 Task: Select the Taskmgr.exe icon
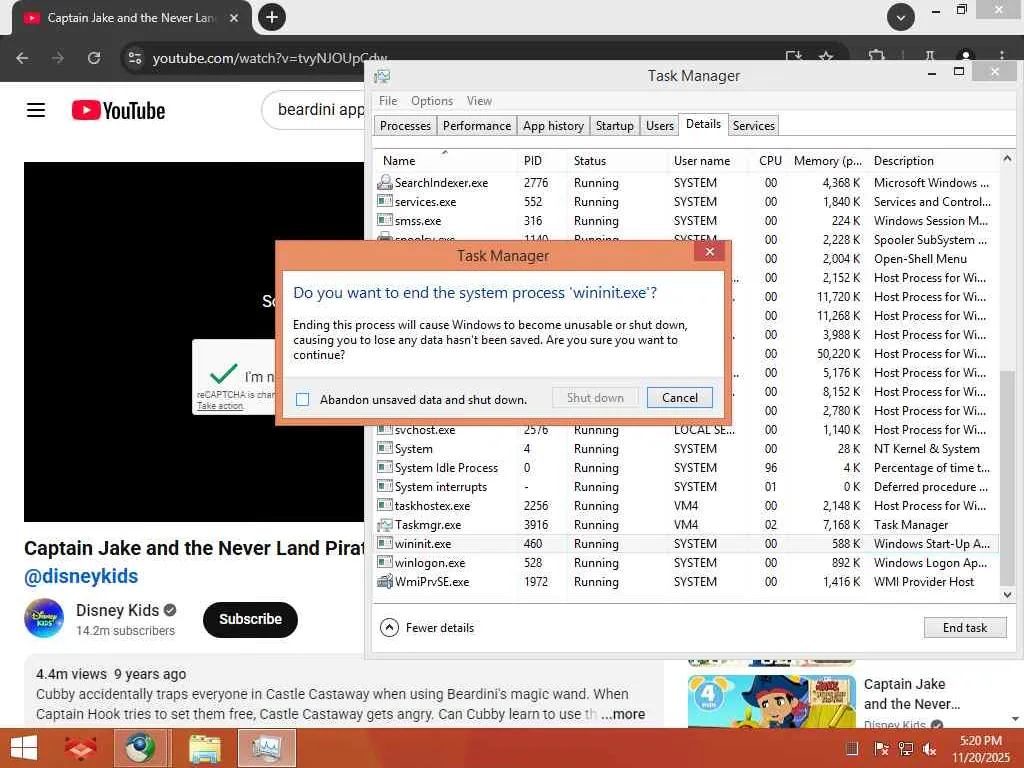tap(385, 524)
